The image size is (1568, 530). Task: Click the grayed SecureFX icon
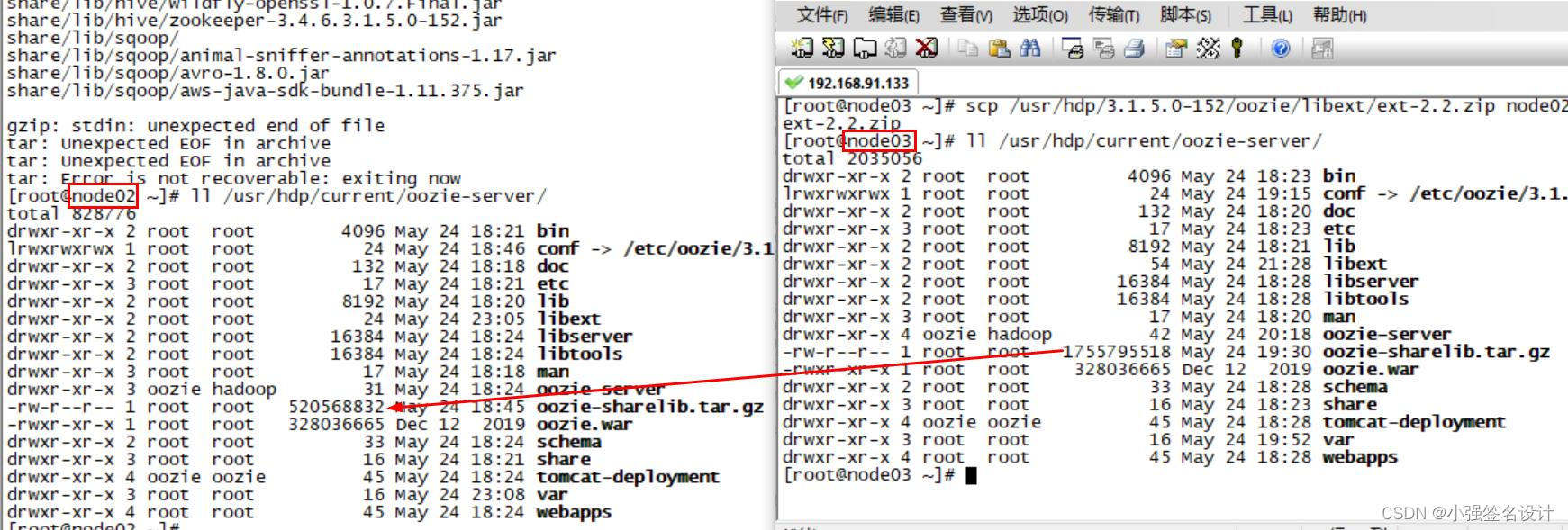point(1322,48)
